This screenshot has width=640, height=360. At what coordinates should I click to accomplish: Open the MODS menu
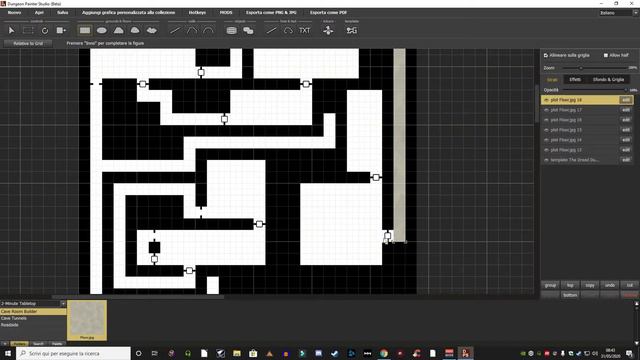226,13
